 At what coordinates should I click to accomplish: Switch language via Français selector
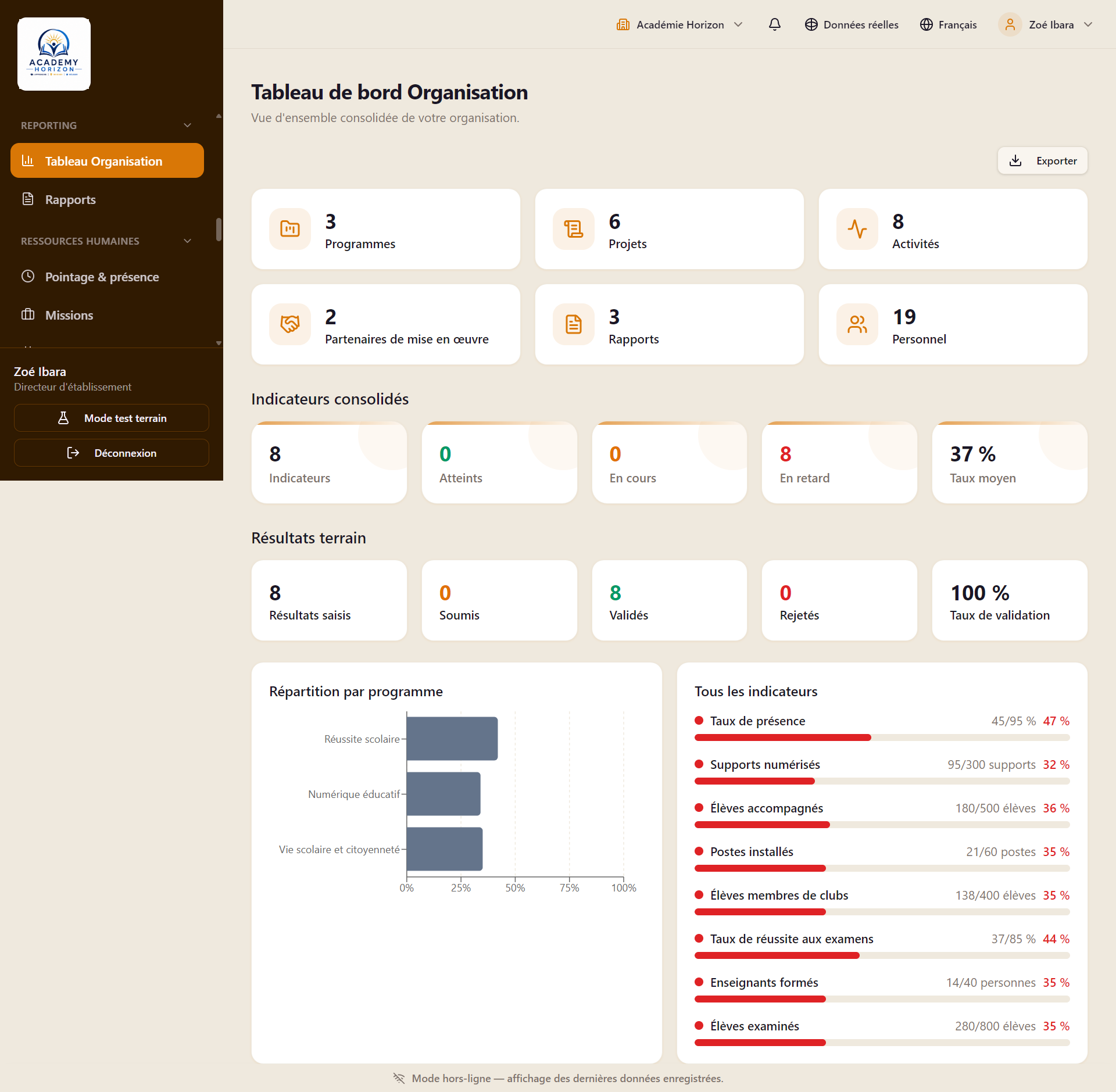click(949, 24)
